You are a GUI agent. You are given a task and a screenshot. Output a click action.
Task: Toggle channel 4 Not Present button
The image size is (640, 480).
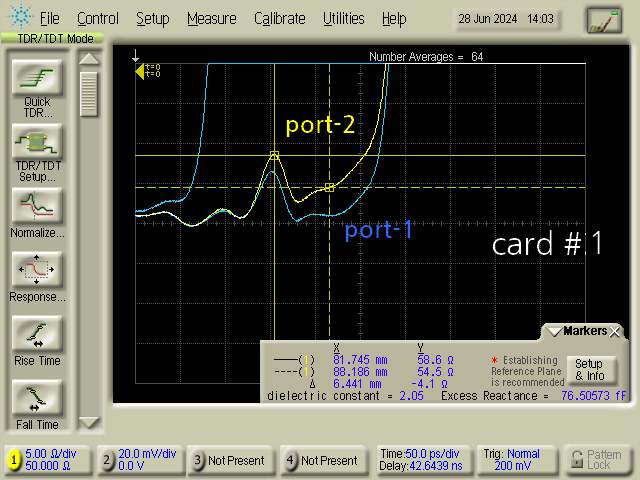click(x=324, y=460)
